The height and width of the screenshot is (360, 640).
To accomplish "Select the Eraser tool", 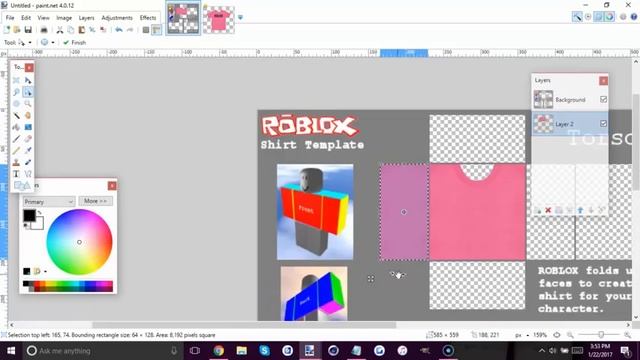I will pyautogui.click(x=28, y=139).
